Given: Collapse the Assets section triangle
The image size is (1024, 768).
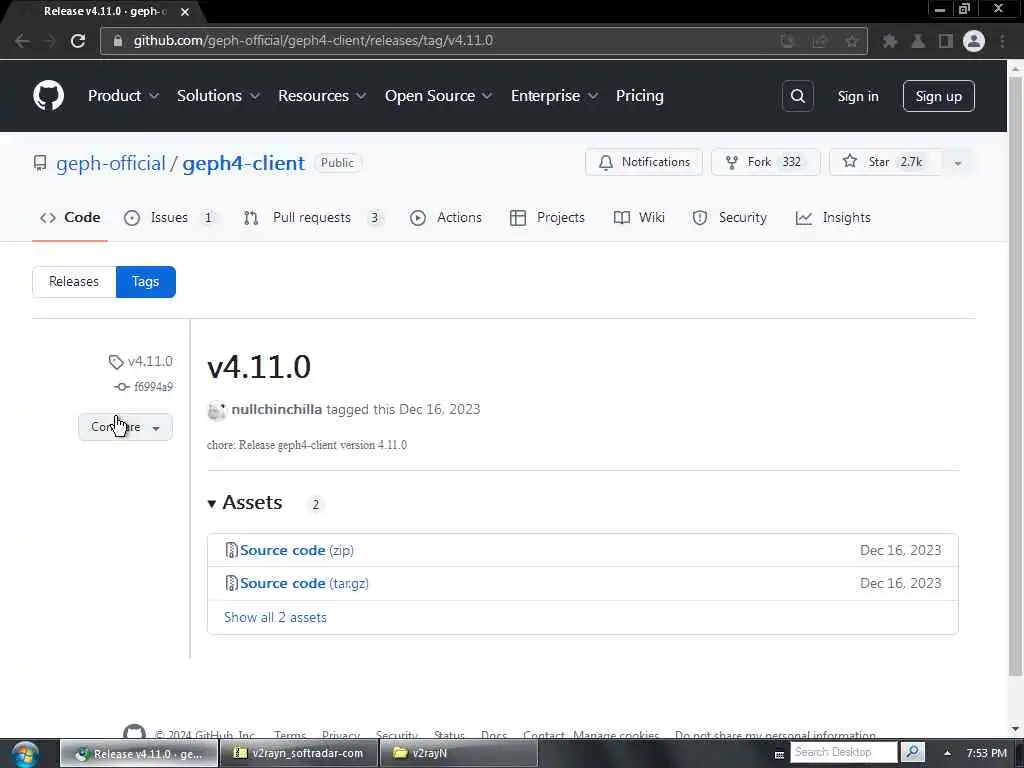Looking at the screenshot, I should 212,504.
